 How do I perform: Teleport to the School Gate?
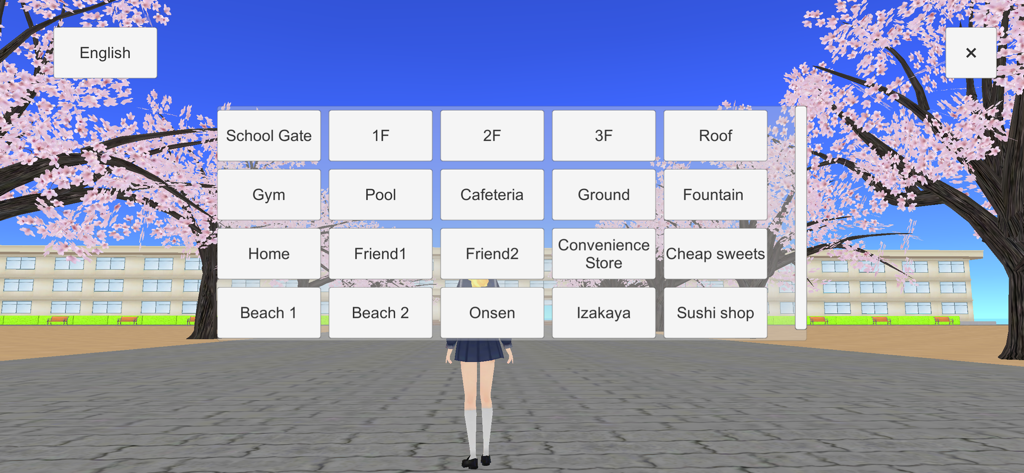point(269,136)
